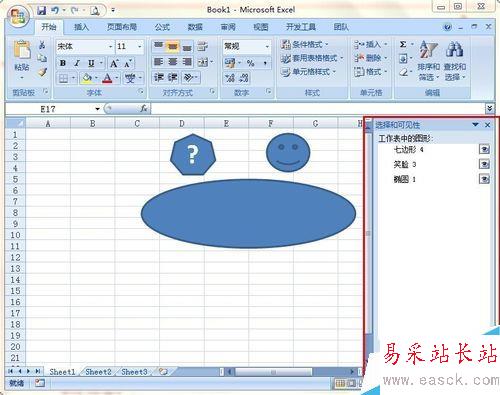Open Name Box dropdown arrow
The image size is (500, 395).
point(97,109)
